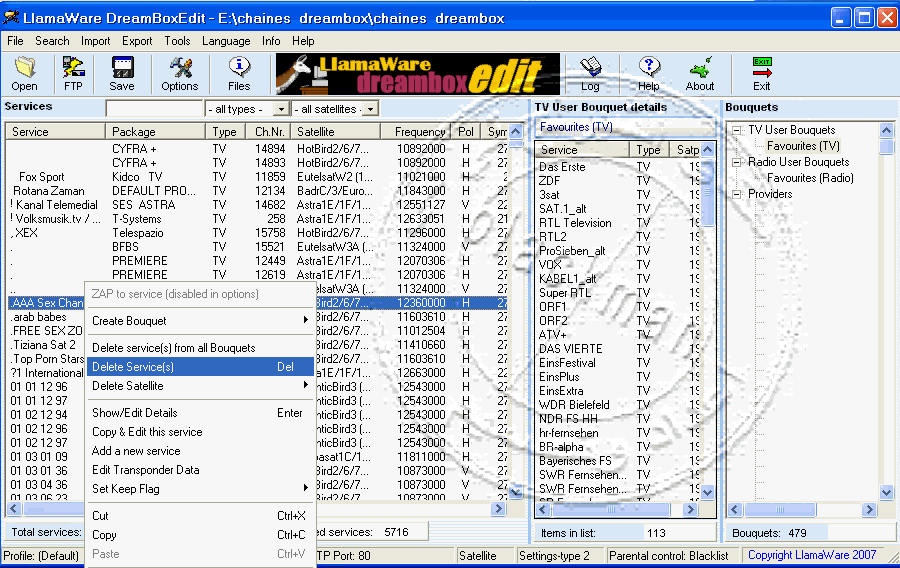Screen dimensions: 900x568
Task: Choose Delete Service(s) in context menu
Action: tap(200, 367)
